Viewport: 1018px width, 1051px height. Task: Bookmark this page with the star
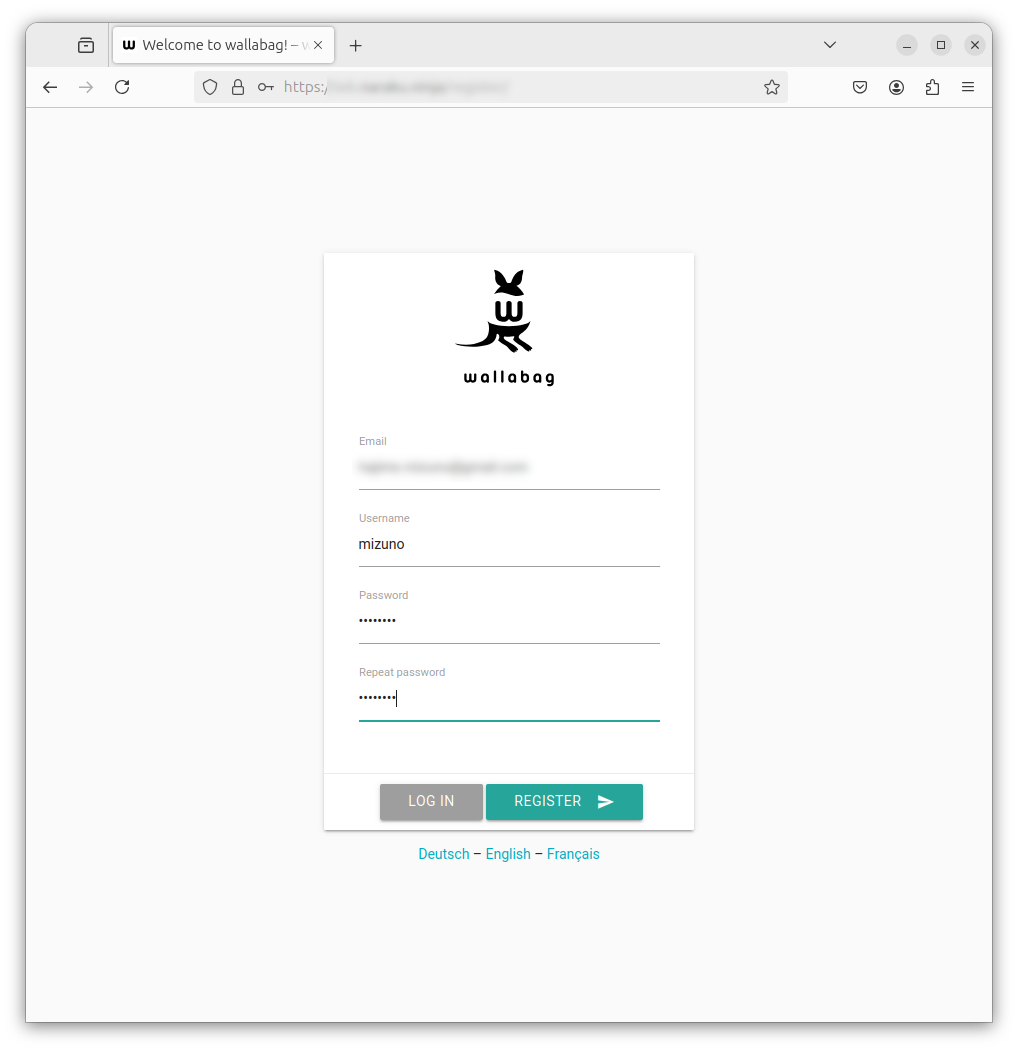[771, 87]
